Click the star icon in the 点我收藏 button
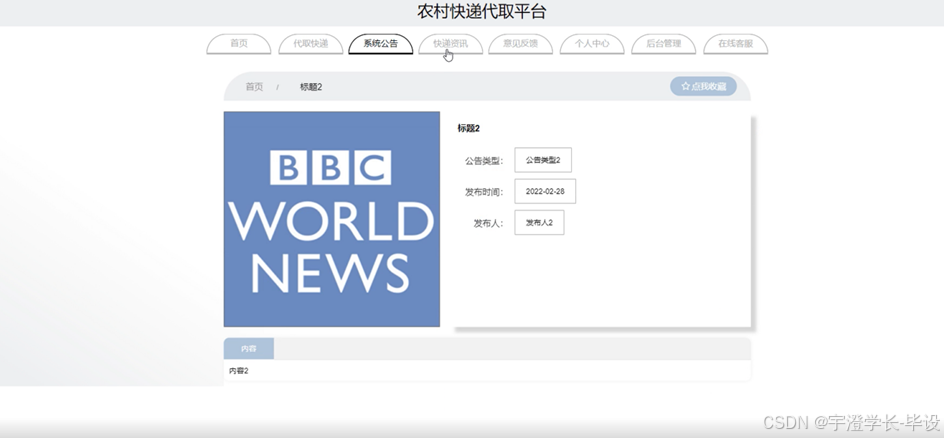Viewport: 944px width, 438px height. [x=685, y=86]
